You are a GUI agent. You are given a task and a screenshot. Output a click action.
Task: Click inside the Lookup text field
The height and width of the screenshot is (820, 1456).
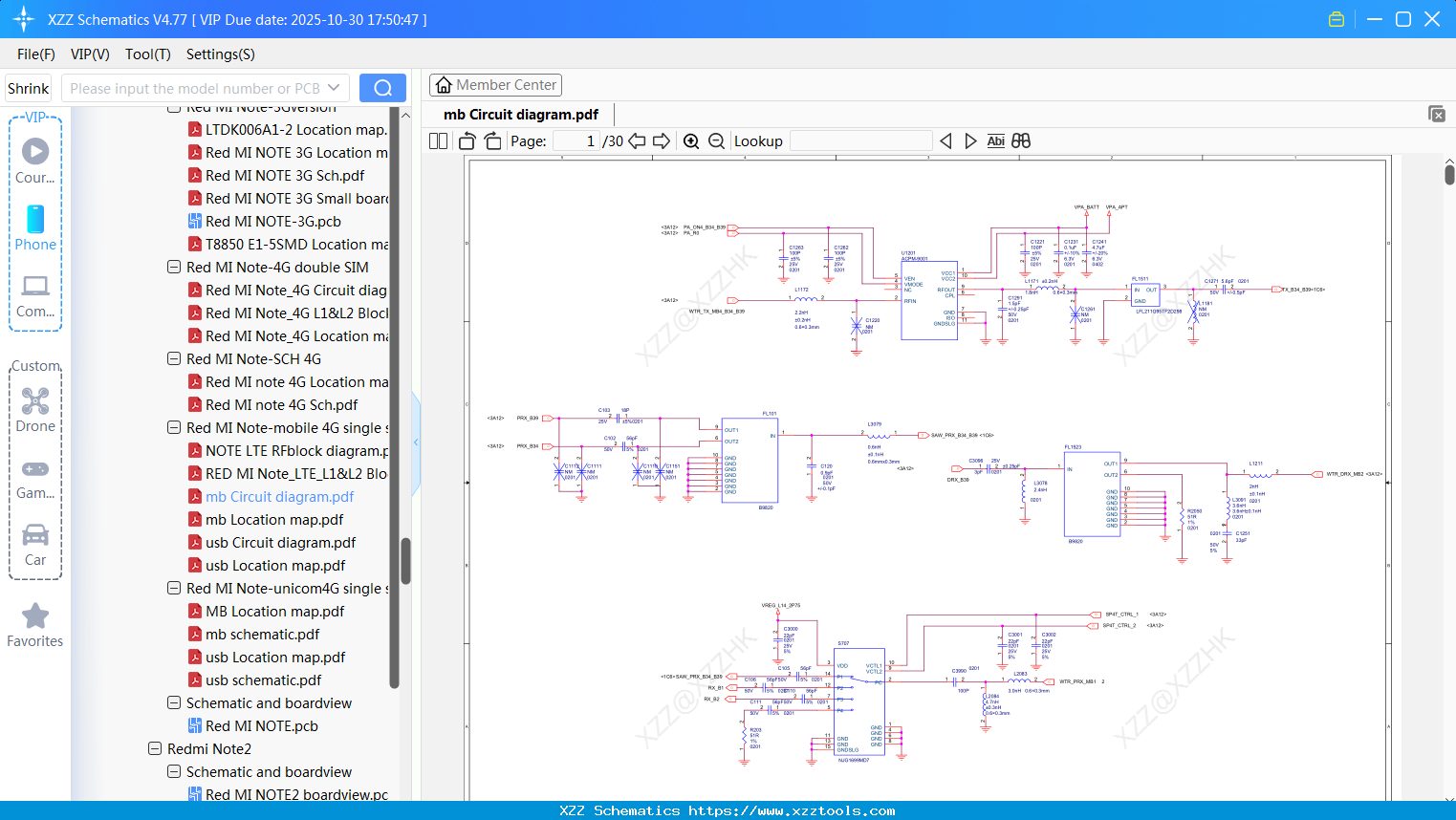point(859,140)
